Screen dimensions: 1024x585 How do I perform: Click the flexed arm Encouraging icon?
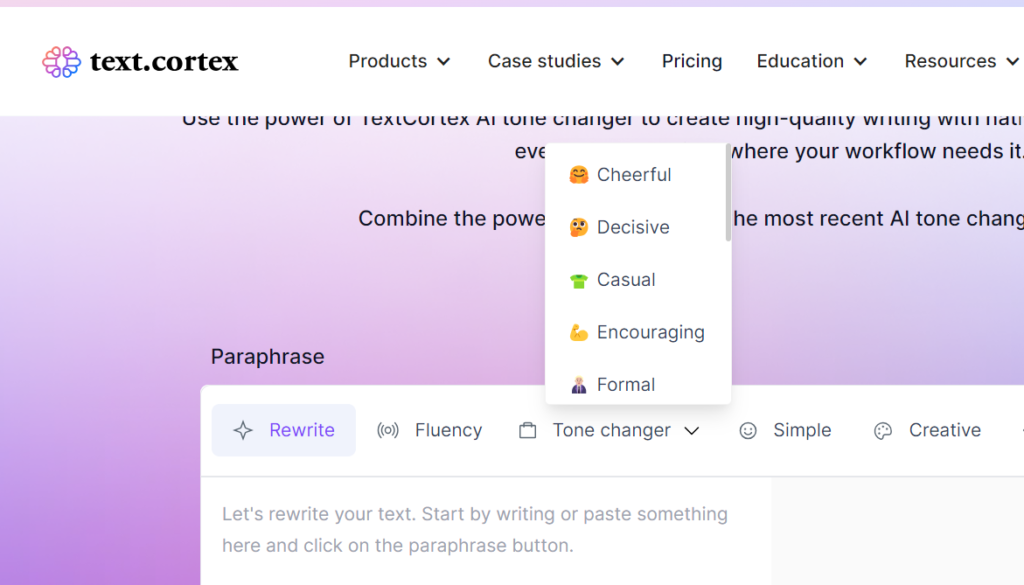[x=579, y=332]
